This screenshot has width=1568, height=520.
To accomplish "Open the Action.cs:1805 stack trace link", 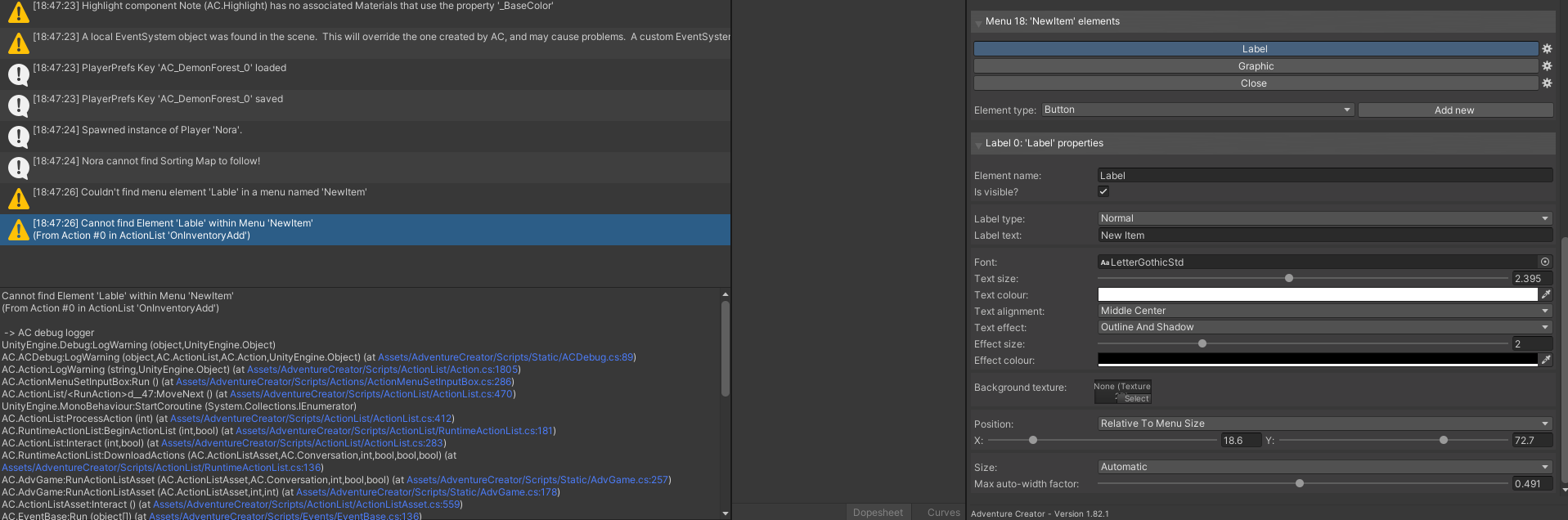I will click(383, 370).
